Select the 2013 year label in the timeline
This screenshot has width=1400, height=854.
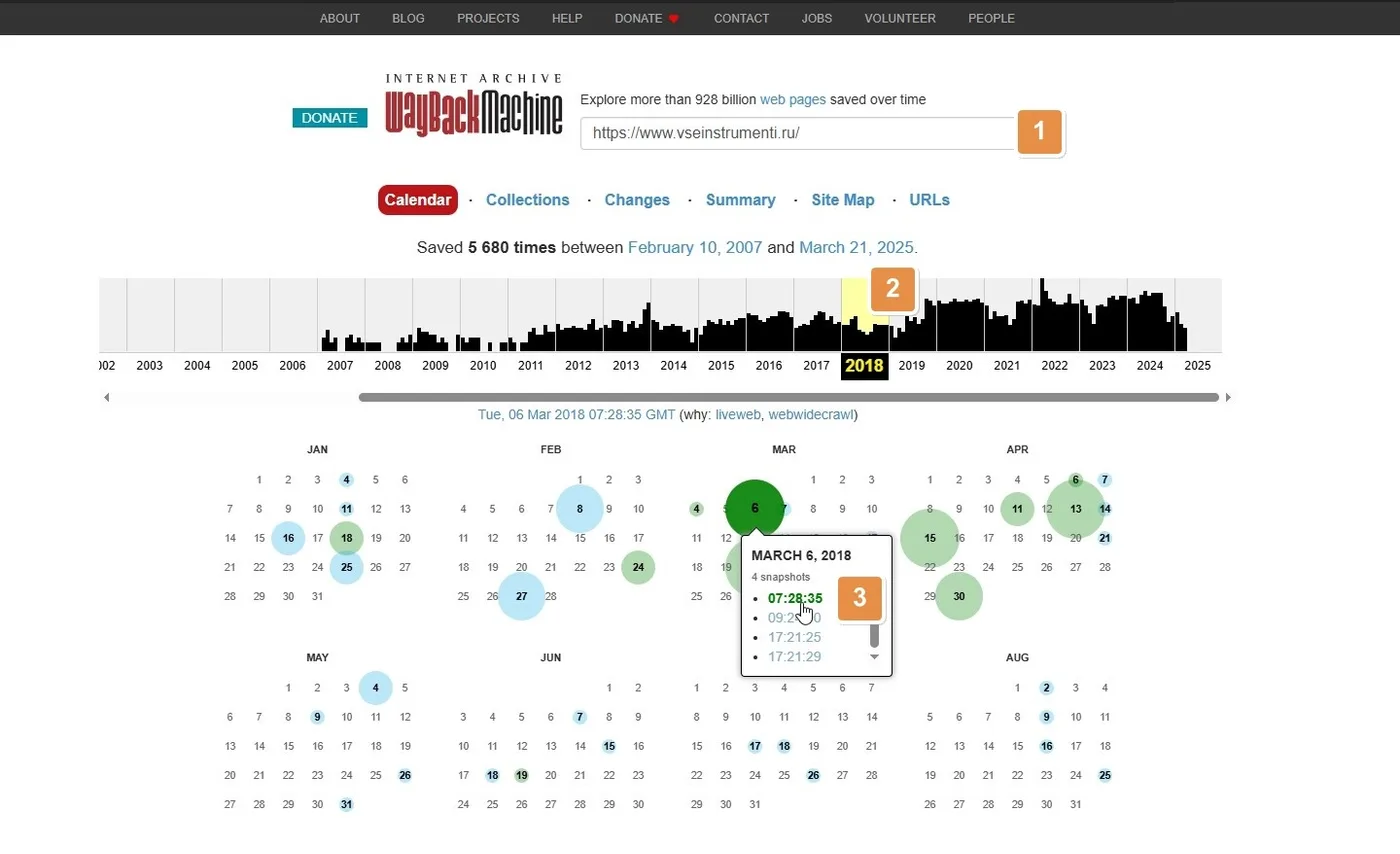(x=626, y=366)
